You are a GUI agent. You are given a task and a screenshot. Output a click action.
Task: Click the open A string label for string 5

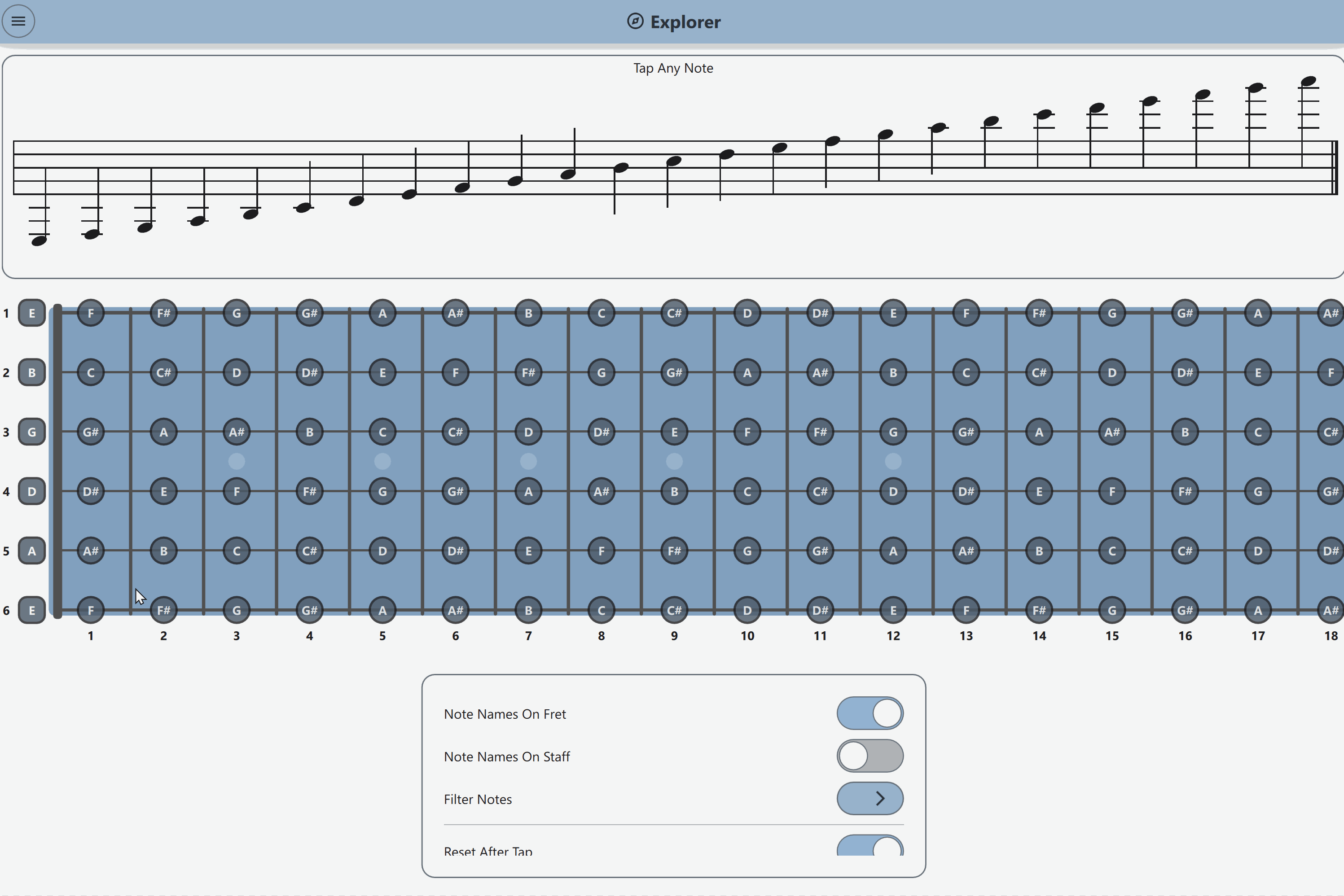[31, 550]
